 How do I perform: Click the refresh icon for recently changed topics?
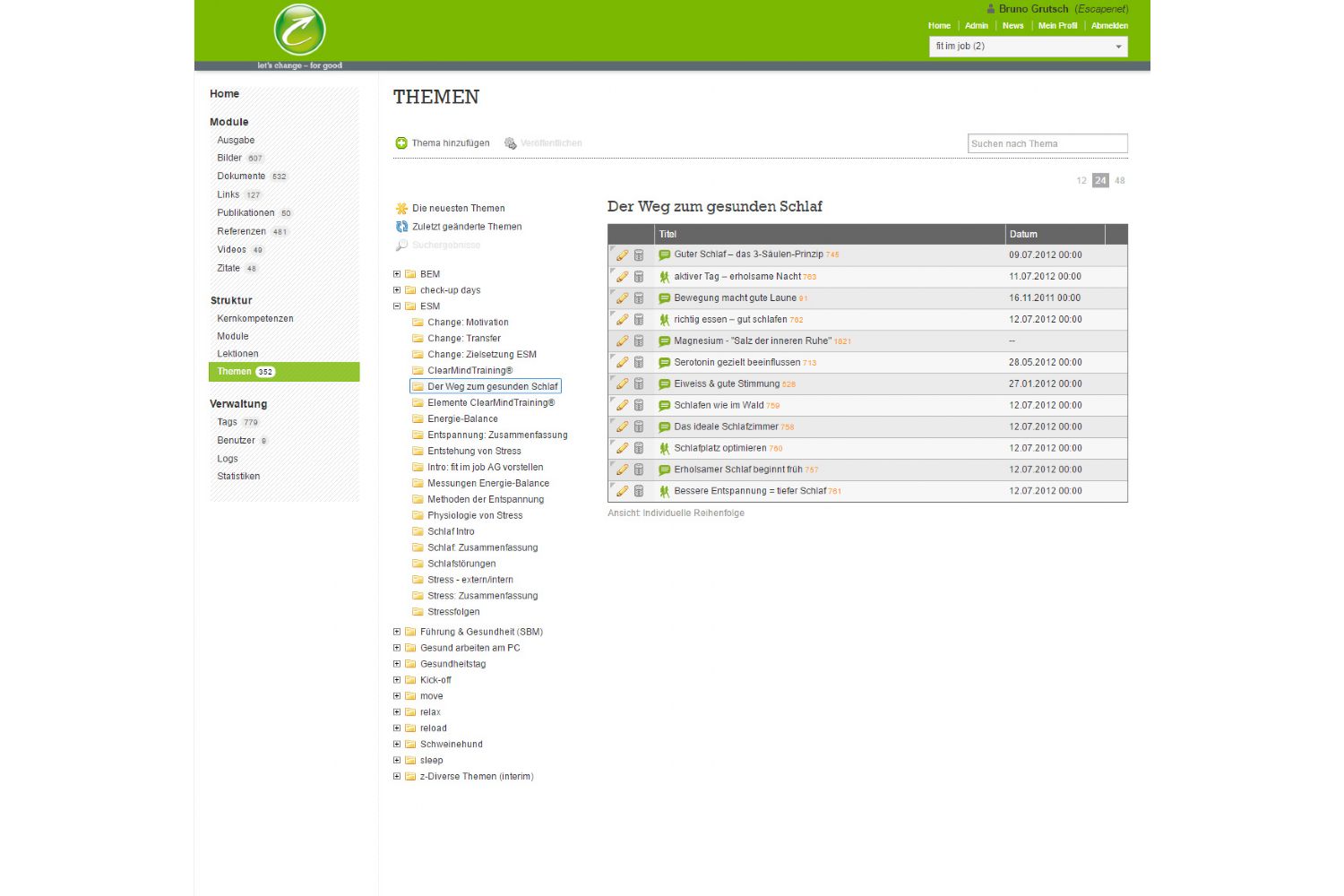401,227
